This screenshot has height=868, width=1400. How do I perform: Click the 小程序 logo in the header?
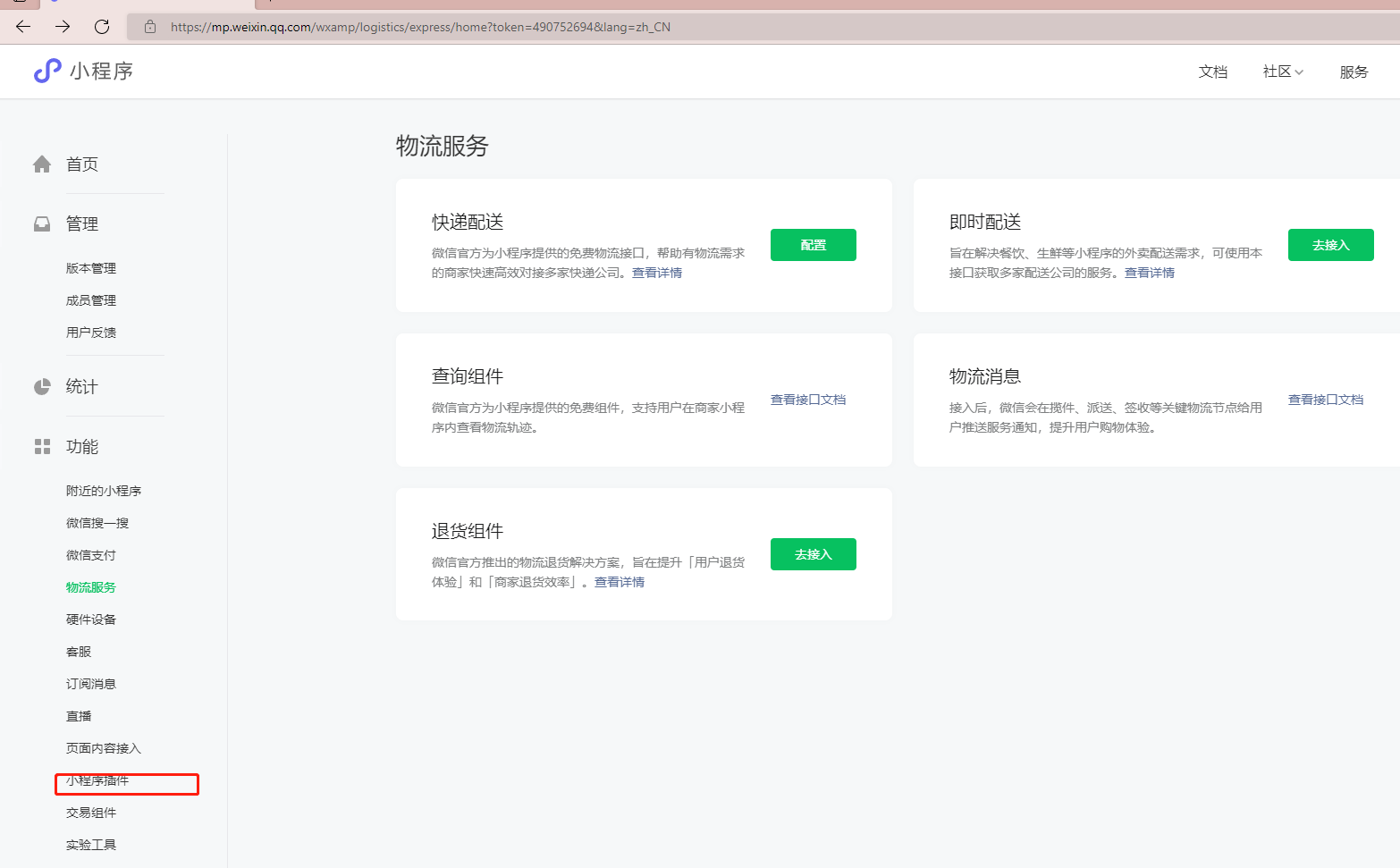(x=83, y=71)
